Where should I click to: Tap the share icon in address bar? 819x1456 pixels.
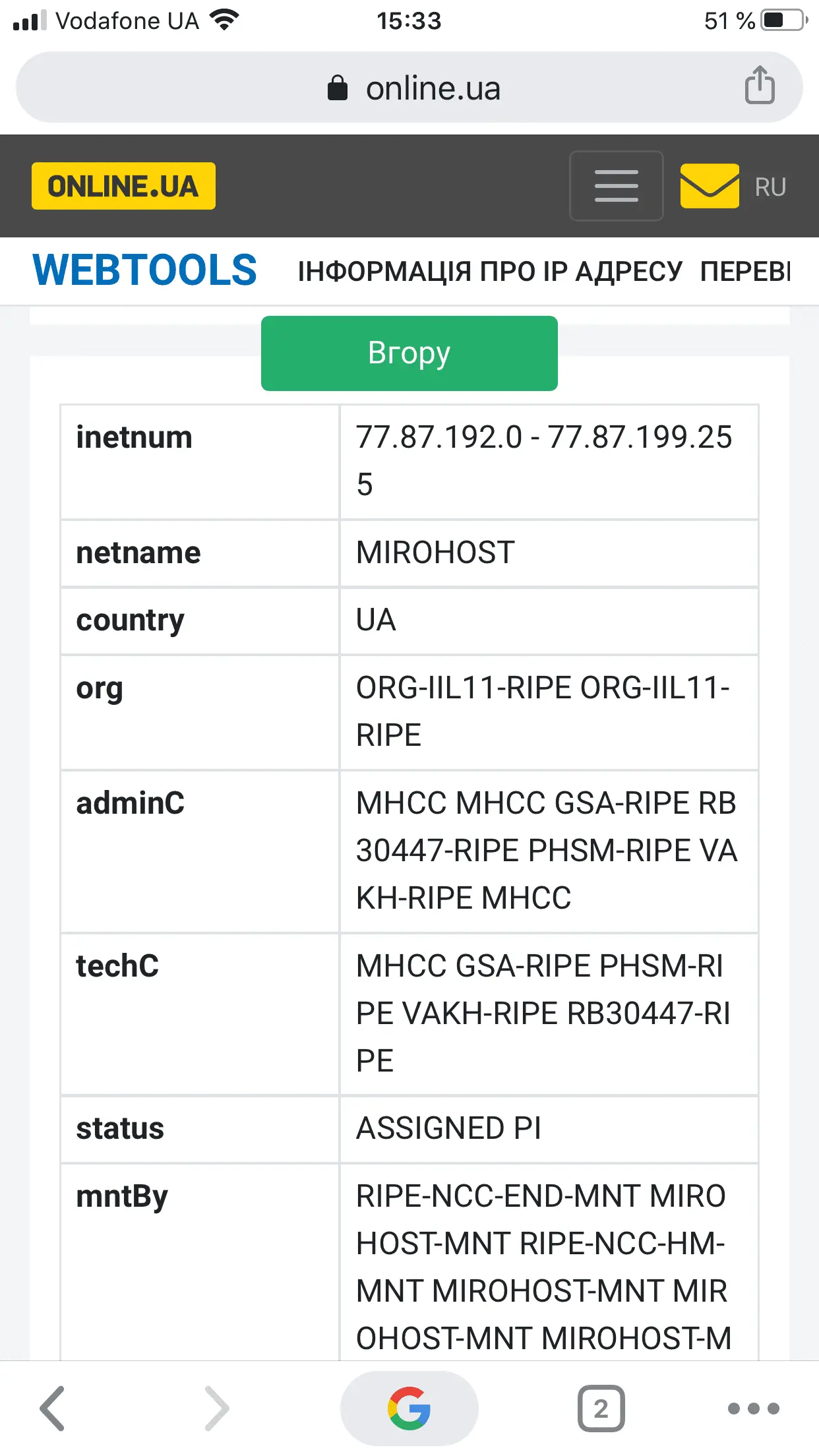[760, 86]
